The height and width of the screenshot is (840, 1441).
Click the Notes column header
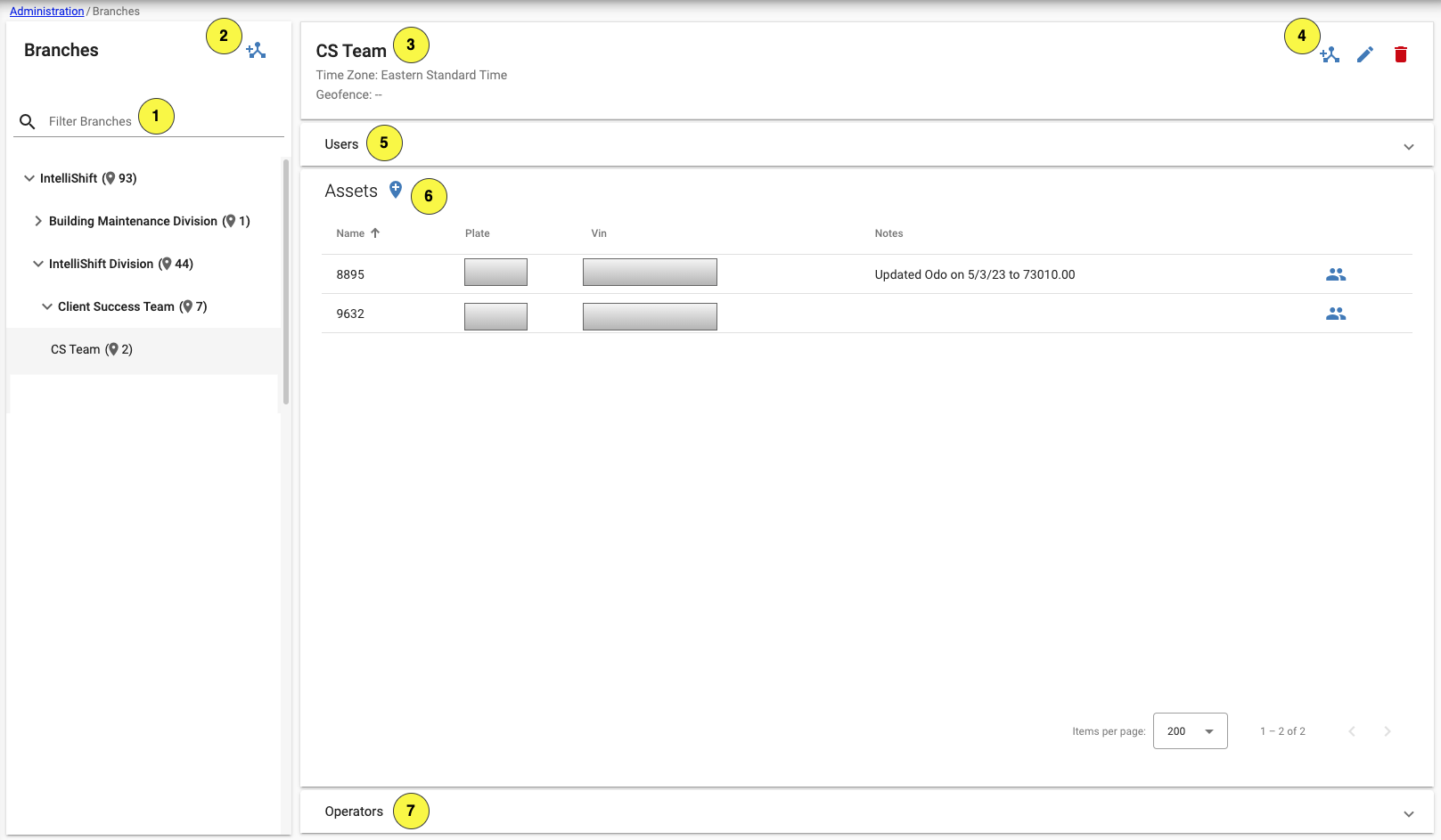pyautogui.click(x=888, y=233)
